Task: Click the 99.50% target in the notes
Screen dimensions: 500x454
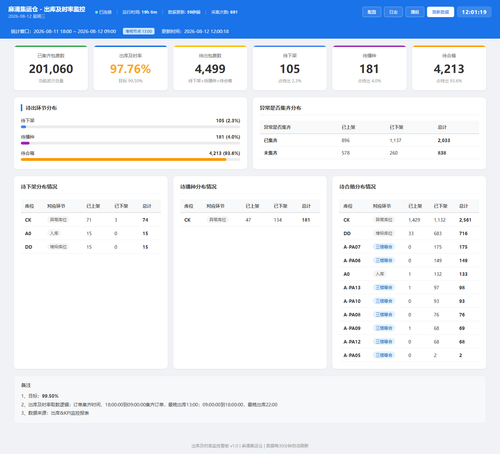Action: coord(50,396)
